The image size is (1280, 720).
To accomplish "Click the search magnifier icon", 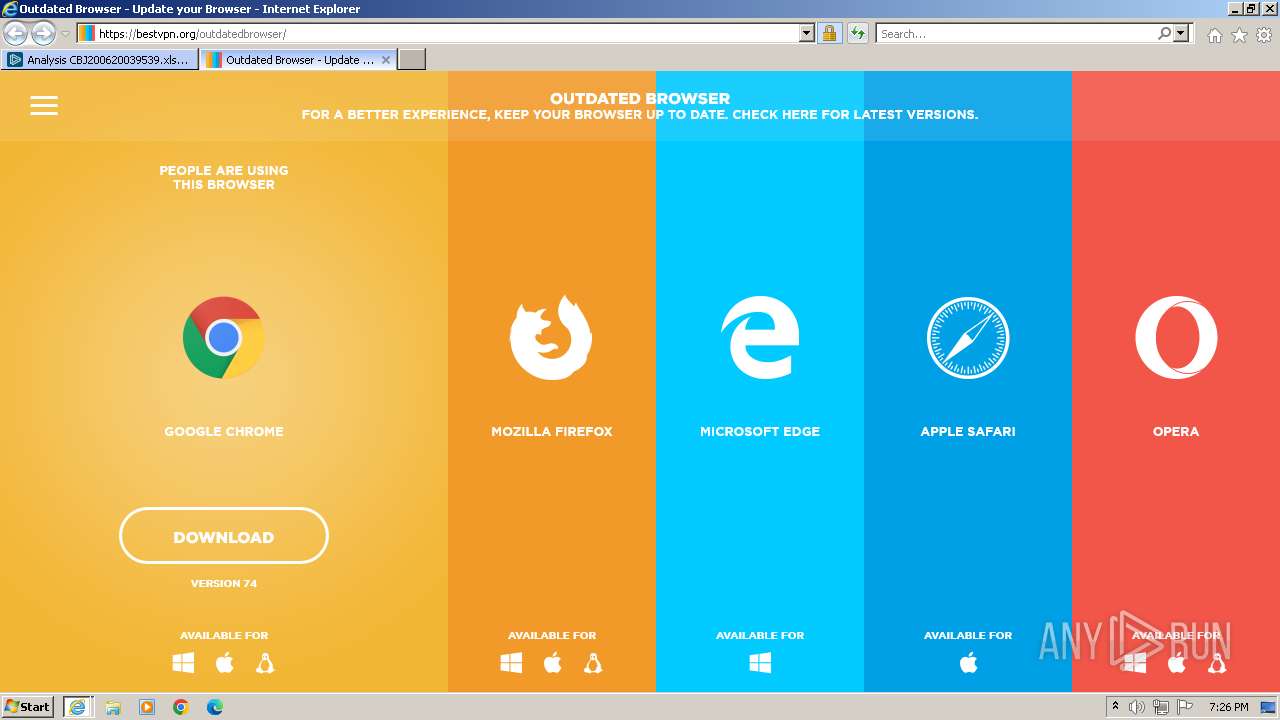I will click(x=1164, y=33).
